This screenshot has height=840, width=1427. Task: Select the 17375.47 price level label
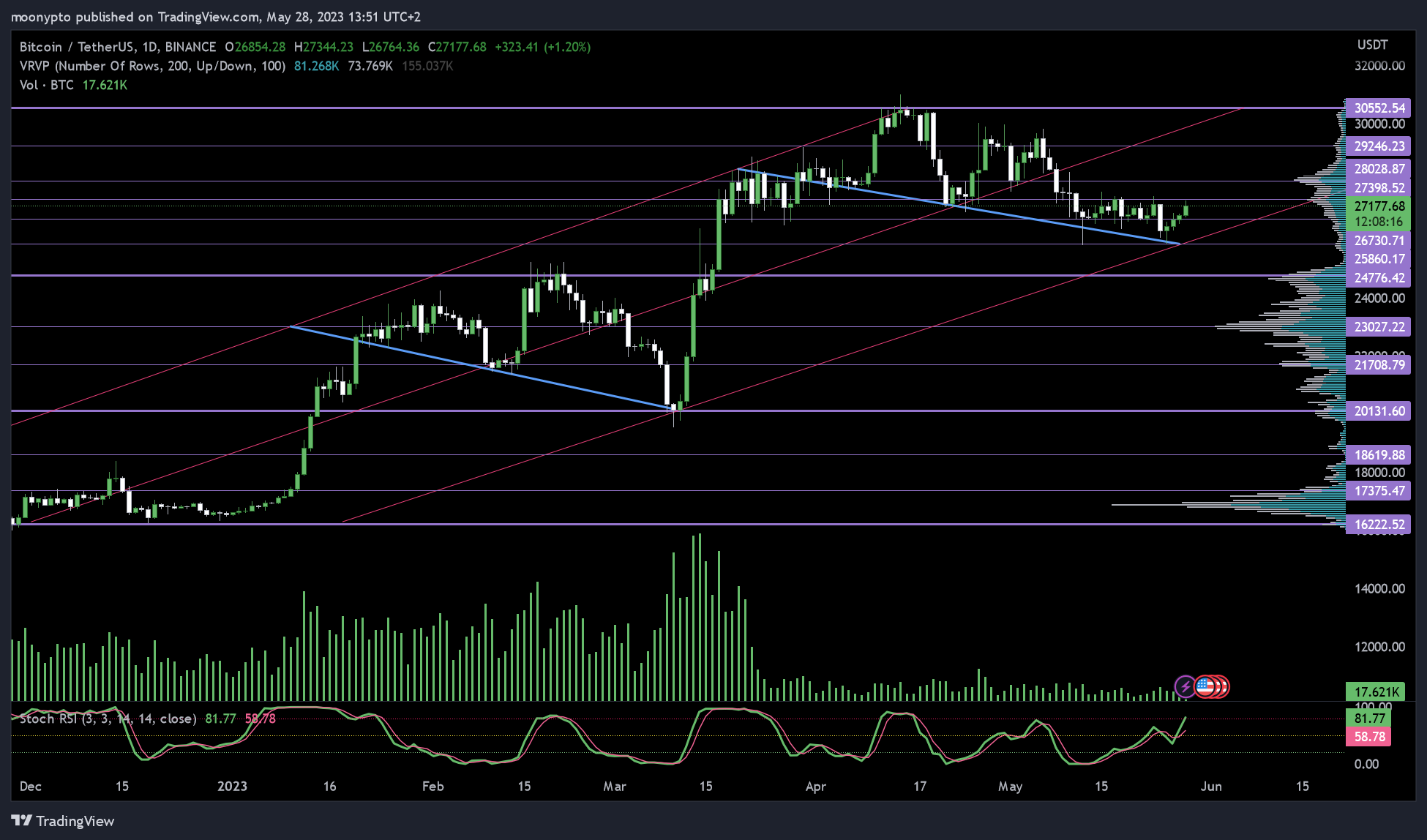pyautogui.click(x=1379, y=490)
